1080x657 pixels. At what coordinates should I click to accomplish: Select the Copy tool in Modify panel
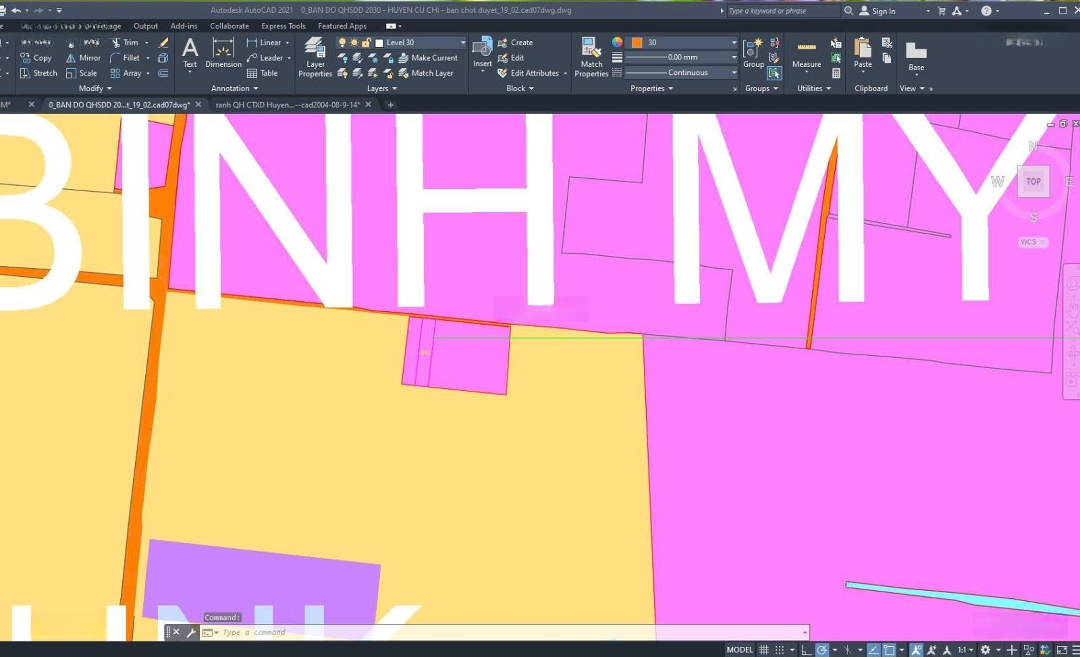[x=38, y=57]
